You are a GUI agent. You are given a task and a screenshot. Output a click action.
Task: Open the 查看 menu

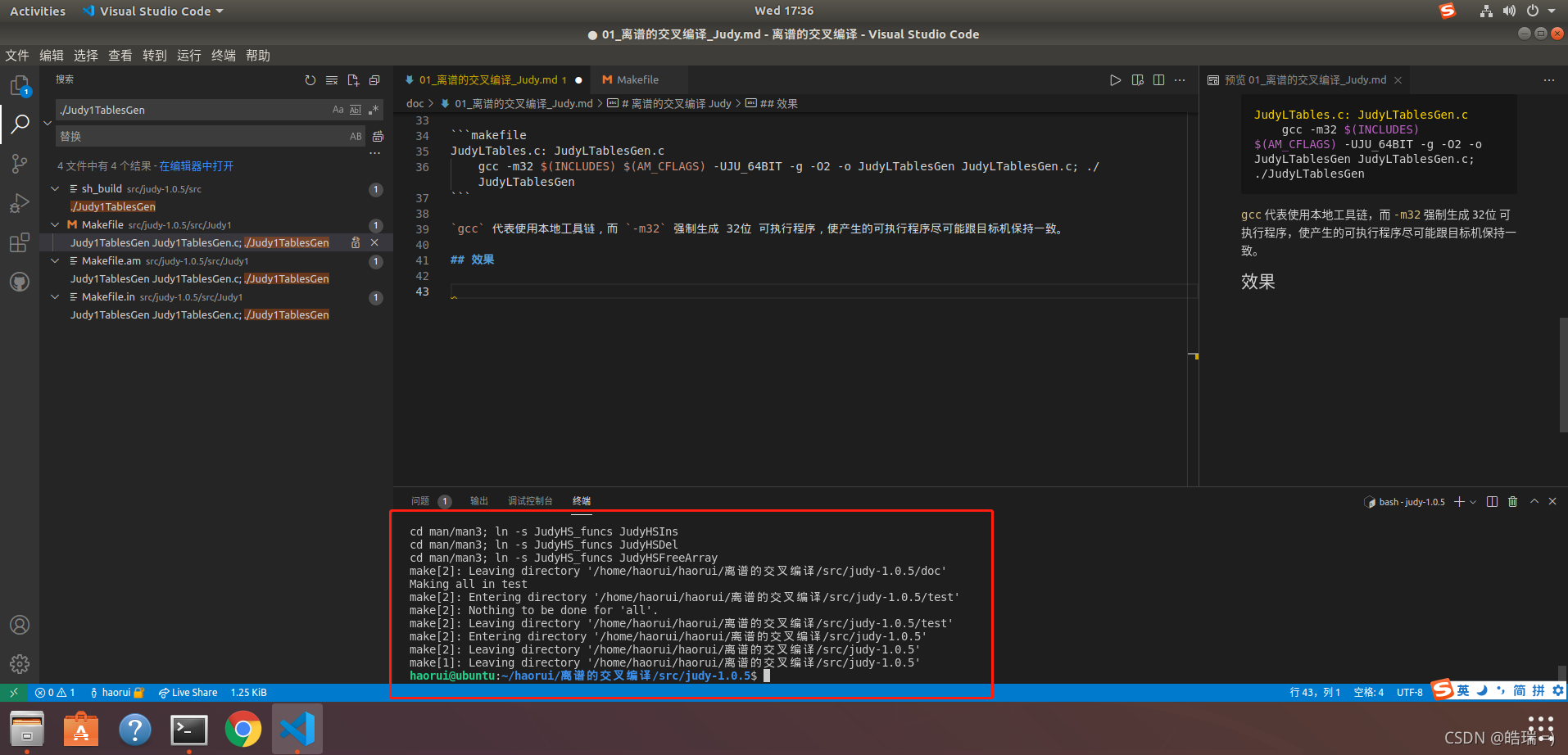pyautogui.click(x=120, y=56)
